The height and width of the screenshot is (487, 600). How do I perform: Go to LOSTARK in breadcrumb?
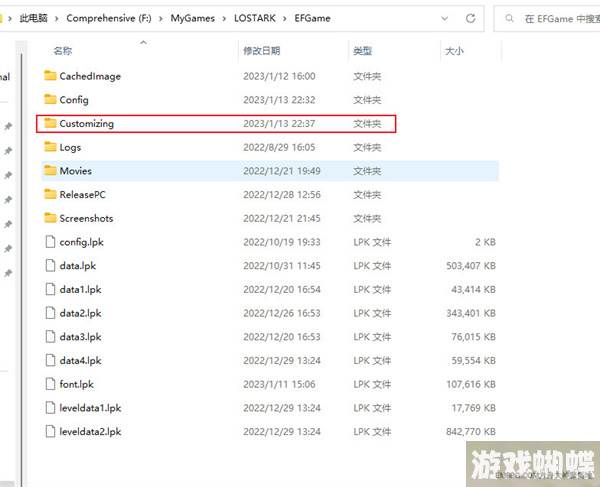point(254,18)
